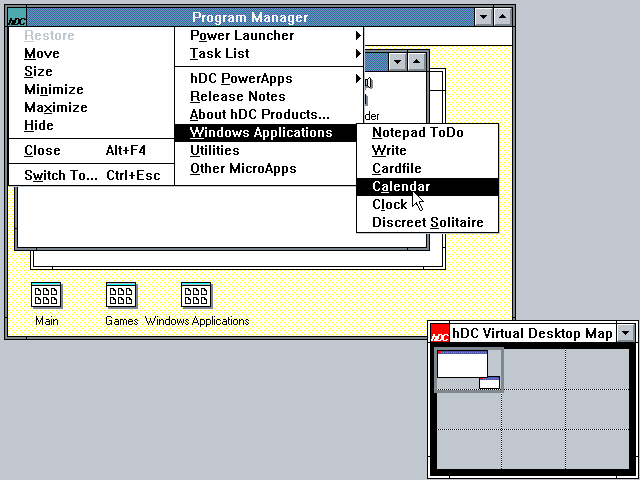Launch Discreet Solitaire from submenu
Viewport: 640px width, 480px height.
(427, 222)
